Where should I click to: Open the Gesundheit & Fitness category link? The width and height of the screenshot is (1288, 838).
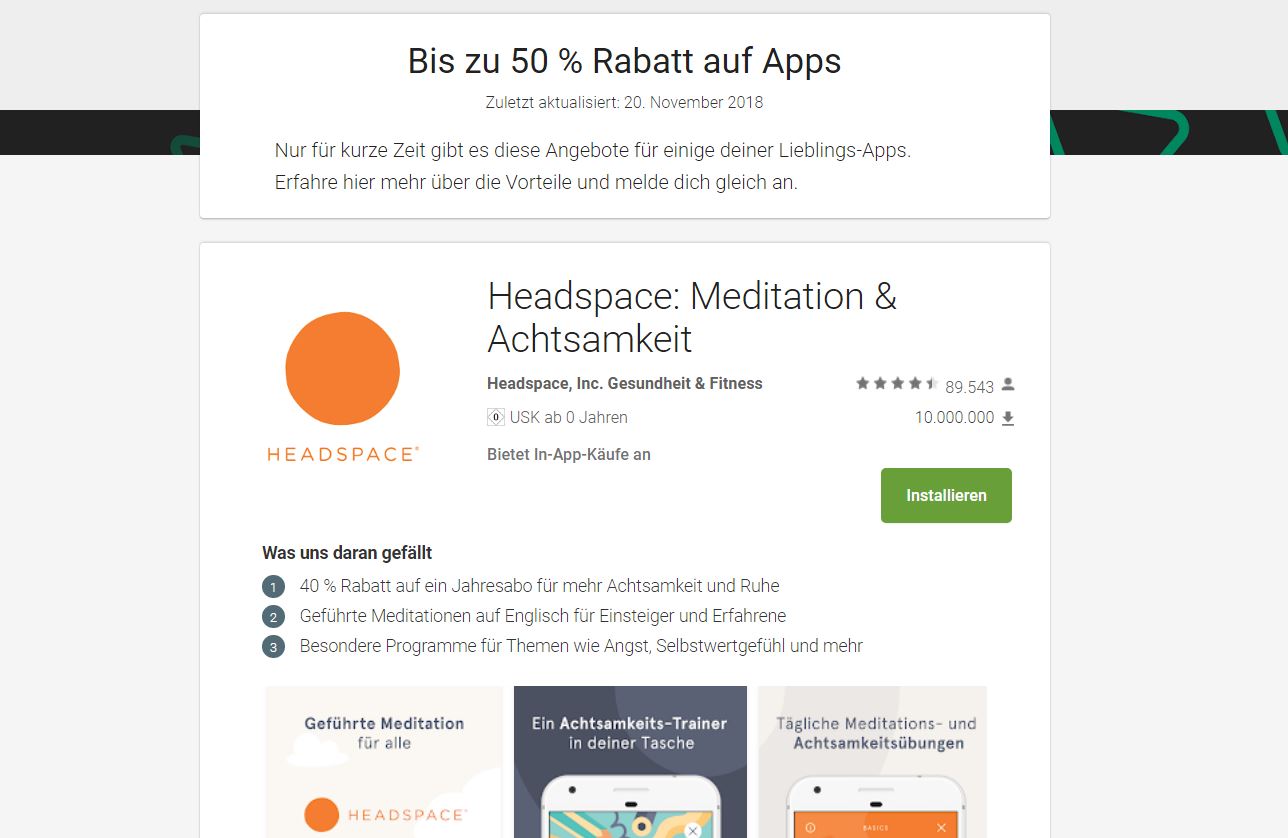click(x=685, y=384)
